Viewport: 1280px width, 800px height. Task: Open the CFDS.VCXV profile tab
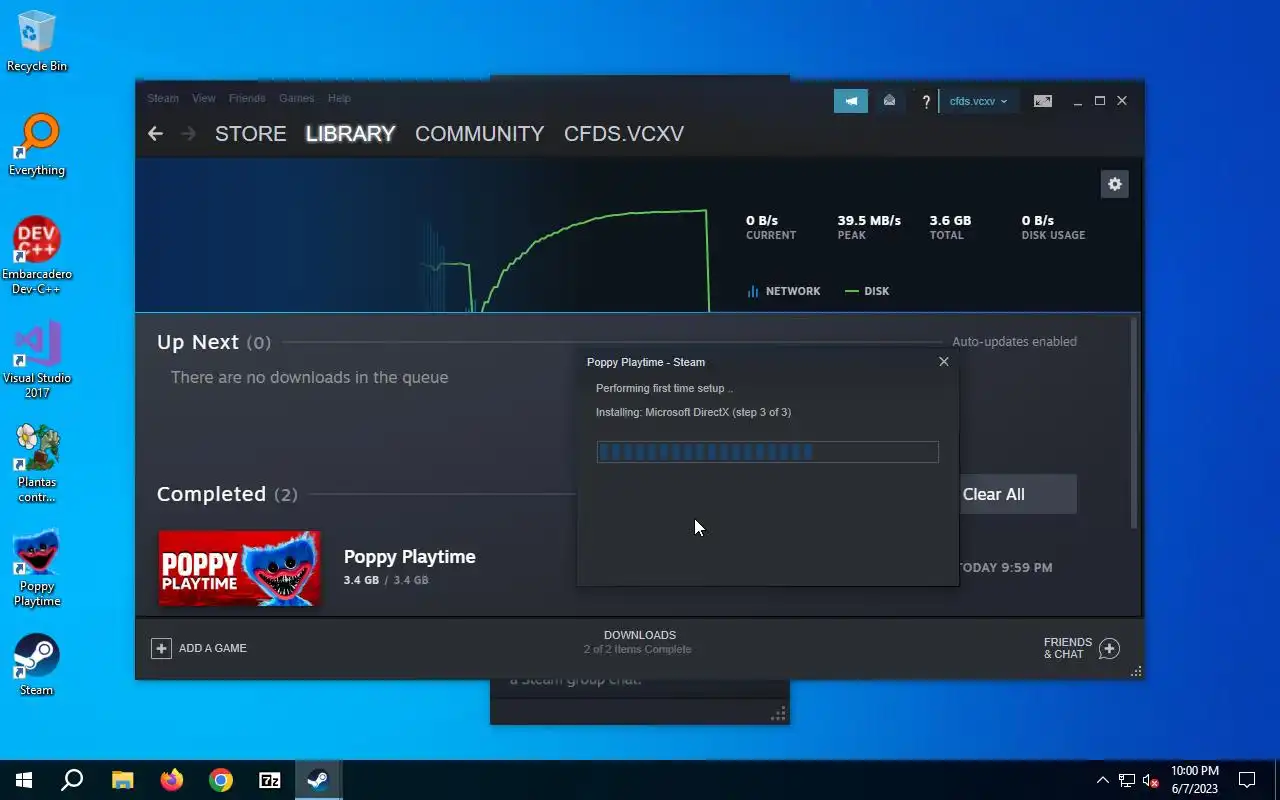click(624, 134)
